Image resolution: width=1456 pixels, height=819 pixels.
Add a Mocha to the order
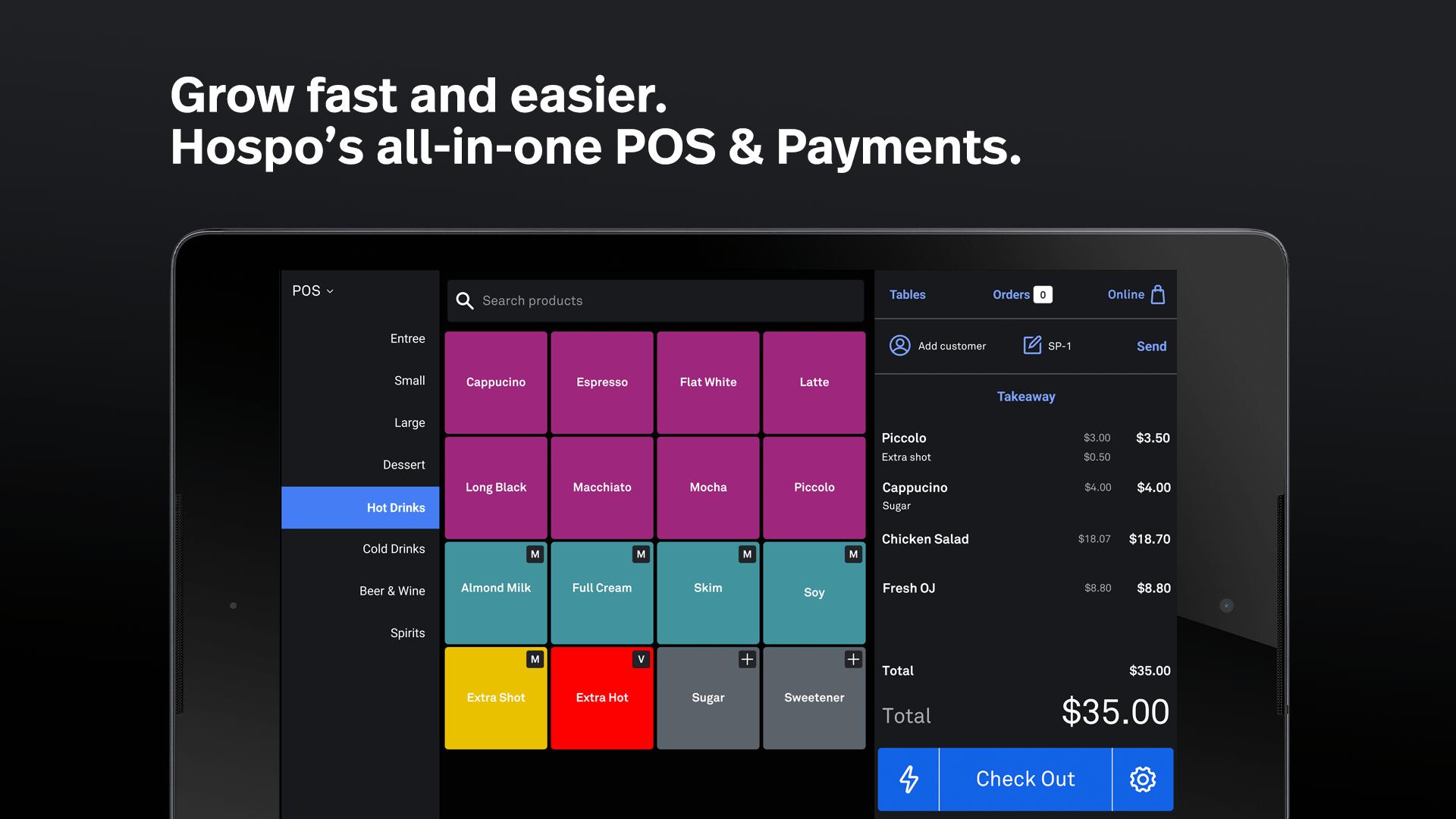tap(708, 488)
